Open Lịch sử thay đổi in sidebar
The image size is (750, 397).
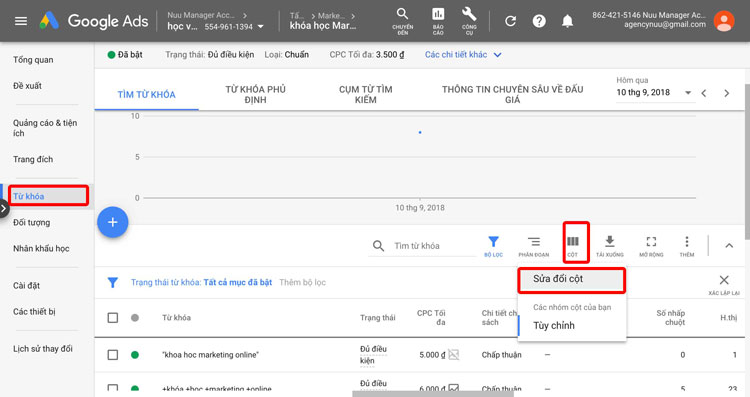coord(43,349)
